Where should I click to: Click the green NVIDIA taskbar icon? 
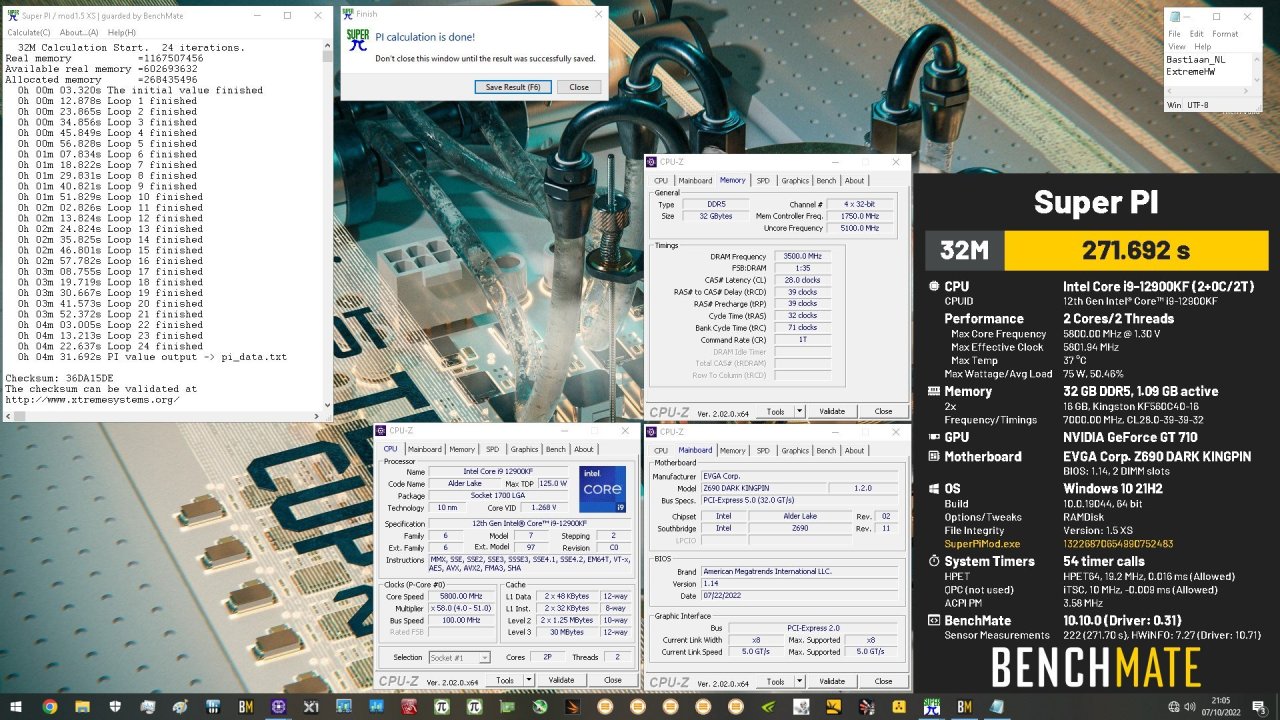point(768,707)
